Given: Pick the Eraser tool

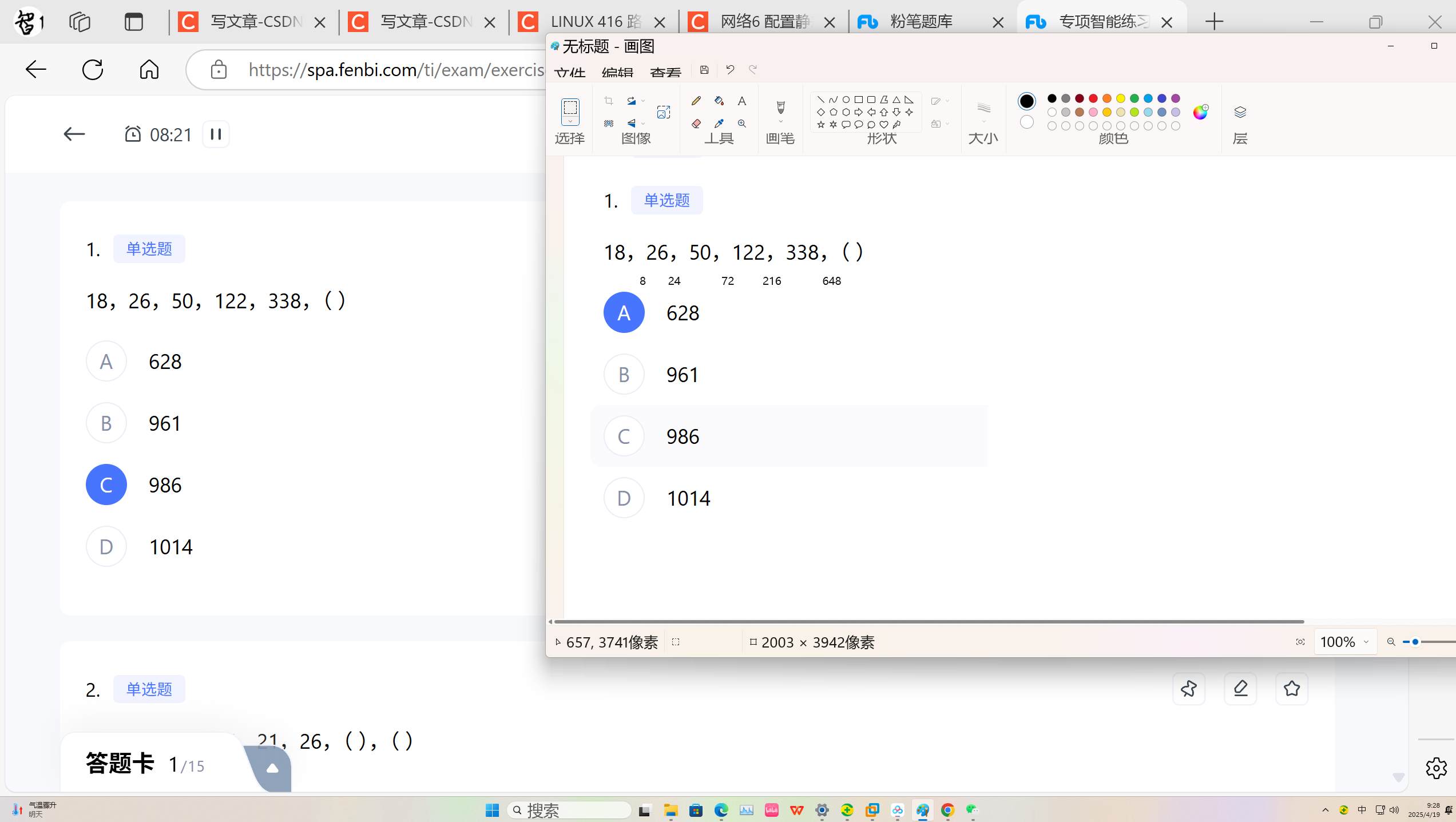Looking at the screenshot, I should pyautogui.click(x=696, y=124).
